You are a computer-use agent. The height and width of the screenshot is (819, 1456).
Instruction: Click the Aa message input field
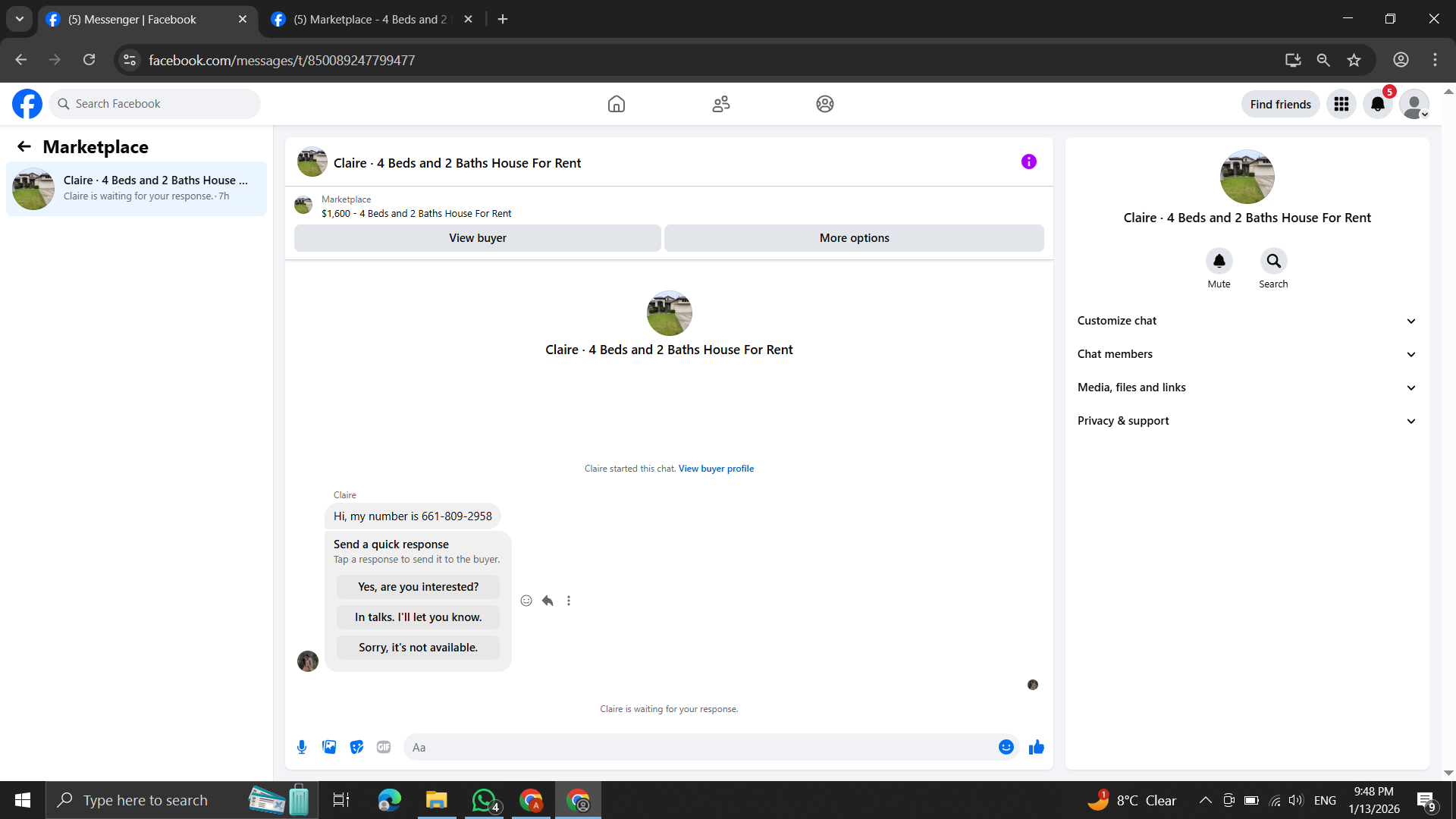pyautogui.click(x=698, y=747)
